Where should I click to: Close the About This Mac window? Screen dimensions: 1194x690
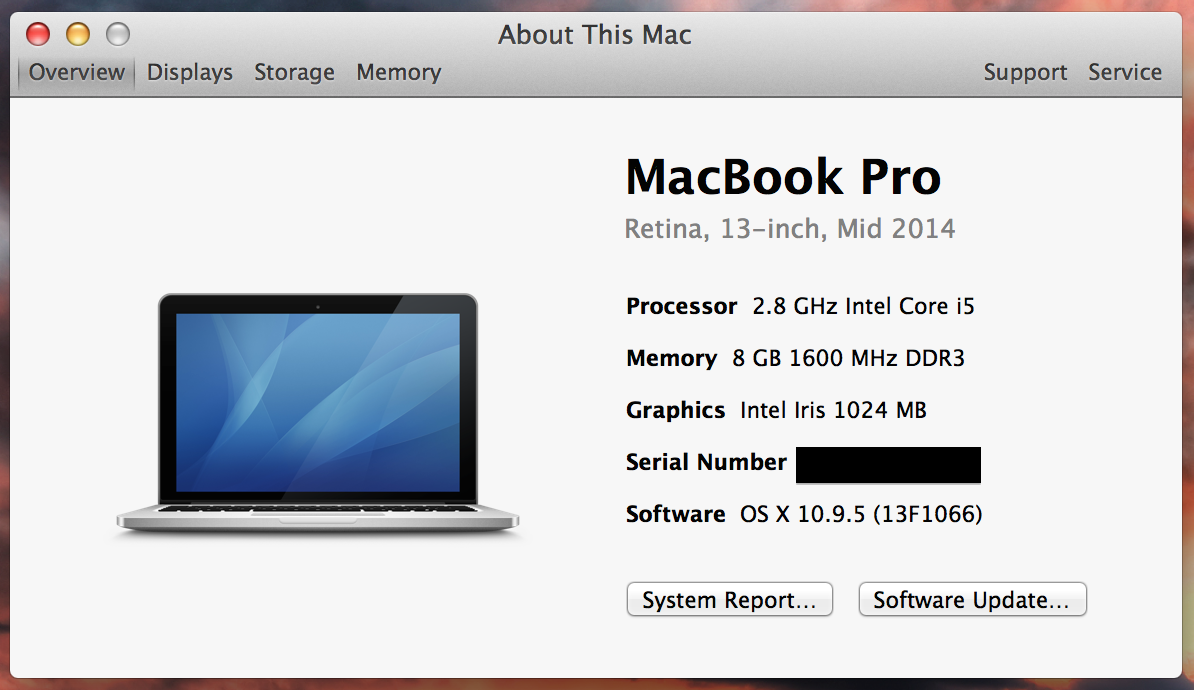(x=38, y=34)
